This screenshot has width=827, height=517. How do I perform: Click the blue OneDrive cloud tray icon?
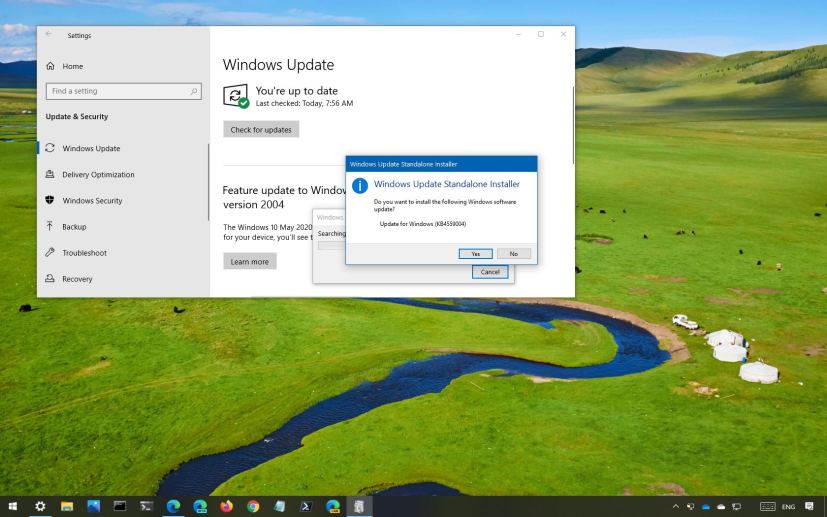click(706, 507)
